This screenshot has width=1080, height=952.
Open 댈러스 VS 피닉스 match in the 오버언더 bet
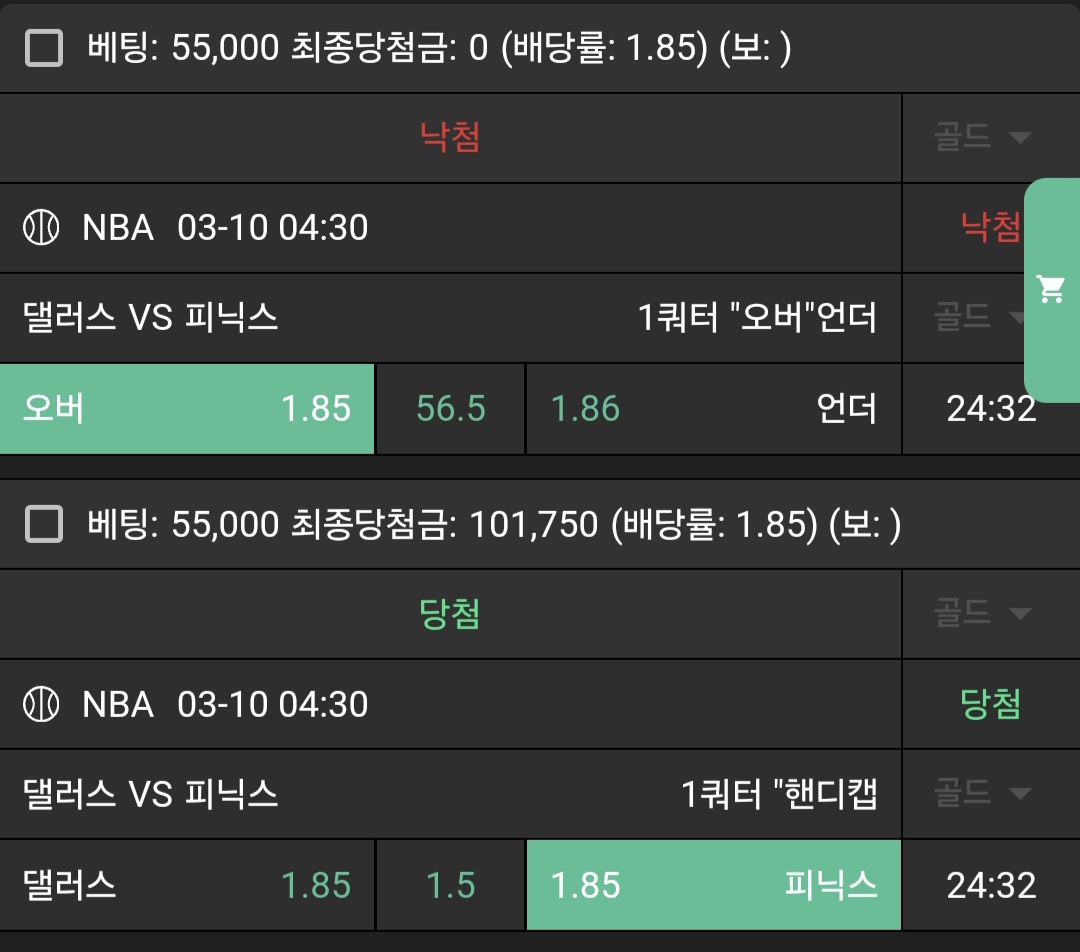pyautogui.click(x=150, y=318)
